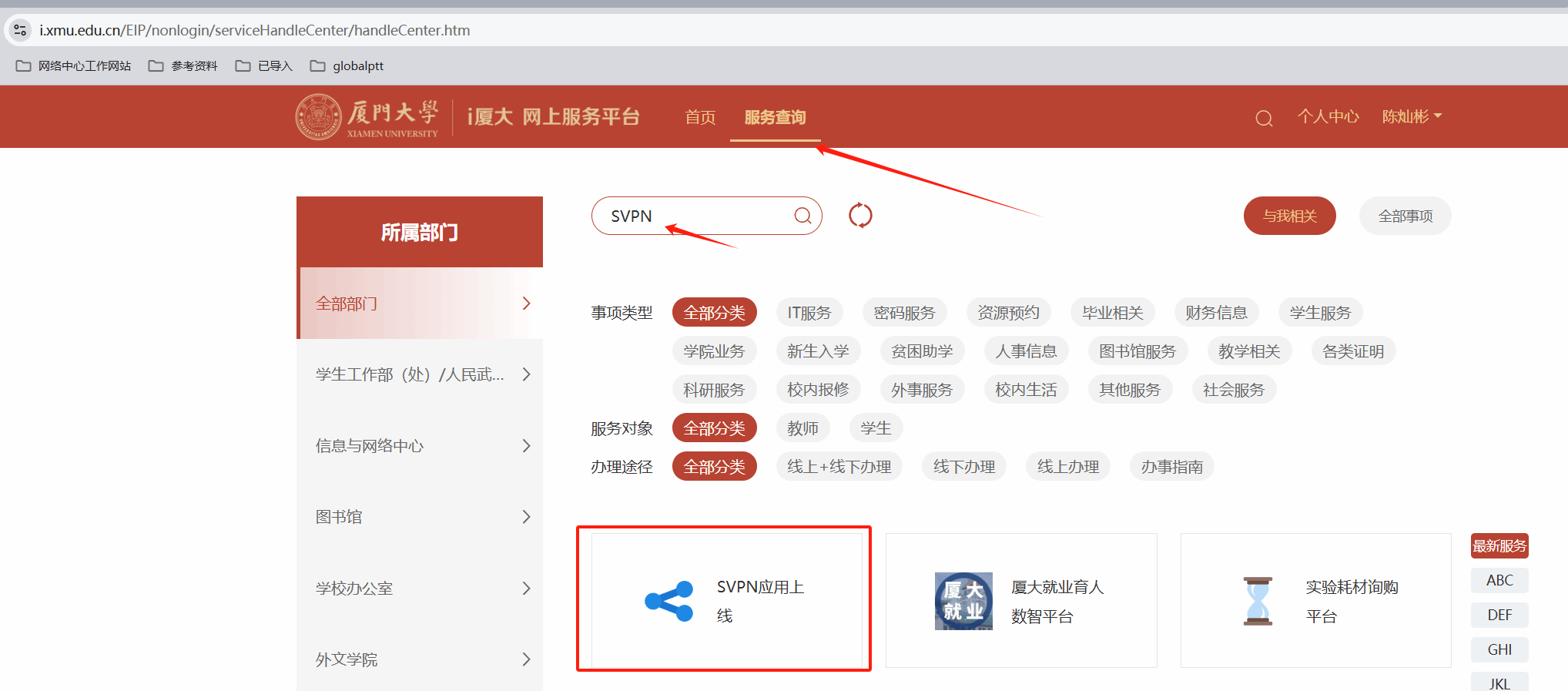Open the SVPN应用上线 service card

click(x=727, y=600)
